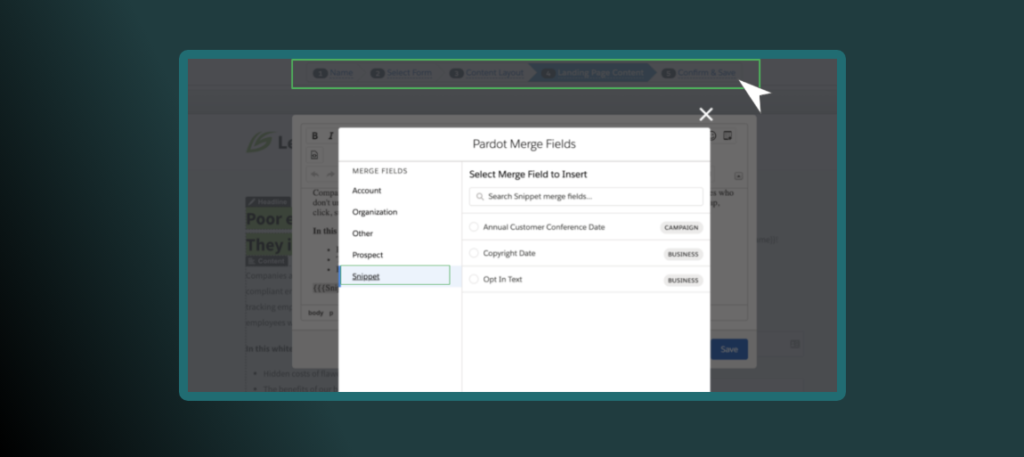Open the Other merge fields category

tap(362, 234)
